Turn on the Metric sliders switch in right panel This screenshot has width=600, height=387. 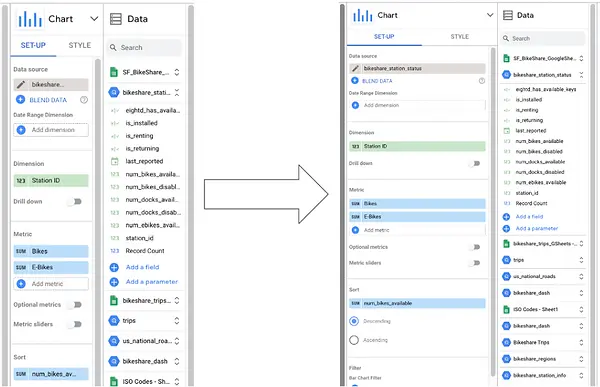[474, 263]
